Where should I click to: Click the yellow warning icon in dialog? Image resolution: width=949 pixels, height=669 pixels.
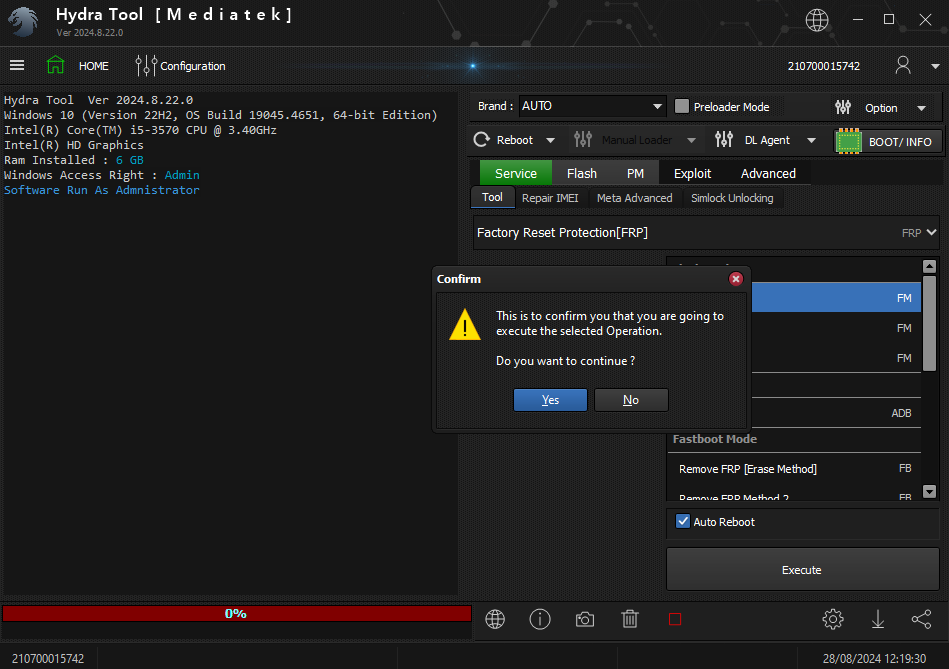point(465,325)
